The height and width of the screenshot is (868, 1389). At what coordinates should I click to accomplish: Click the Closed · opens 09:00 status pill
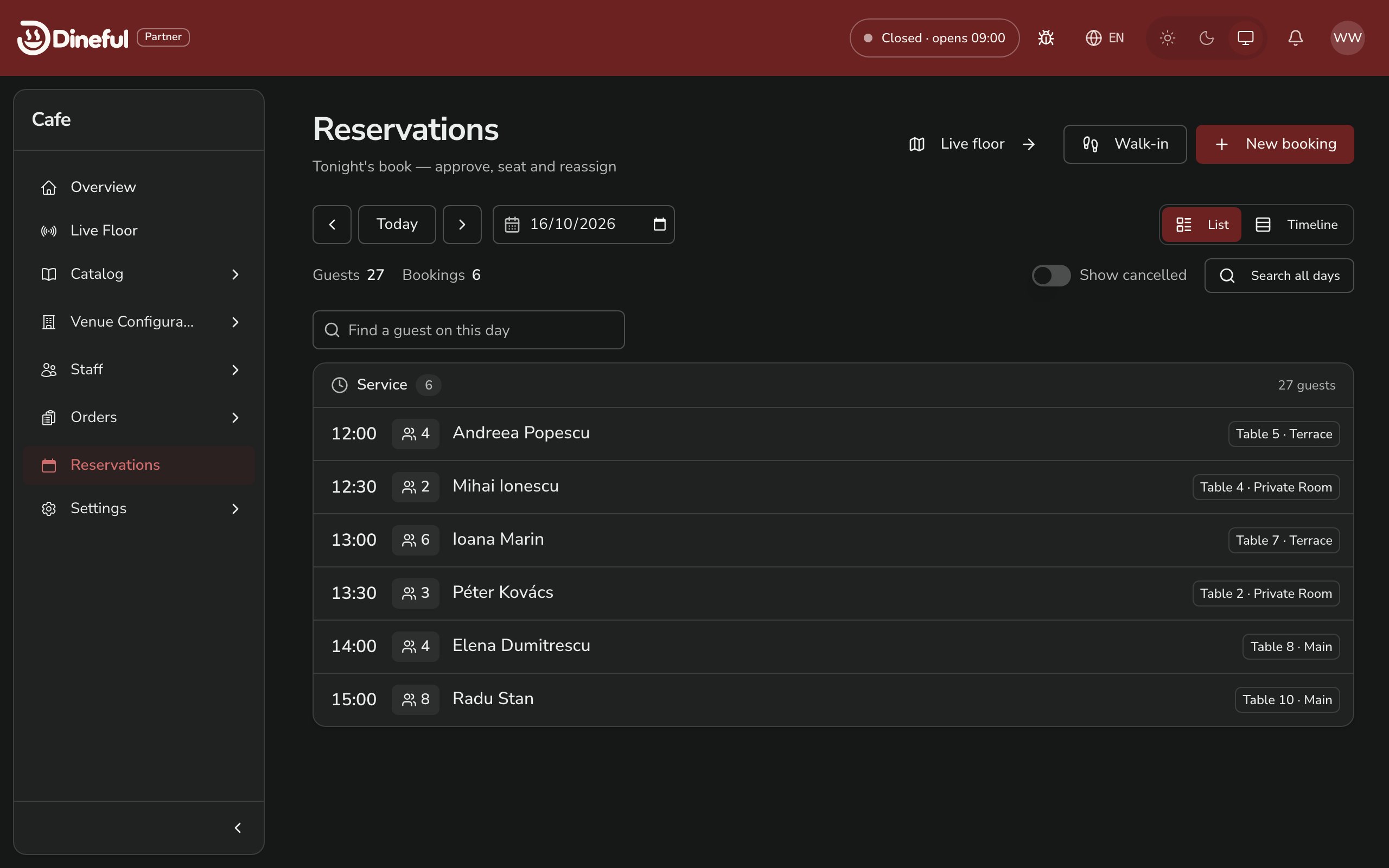pyautogui.click(x=934, y=38)
